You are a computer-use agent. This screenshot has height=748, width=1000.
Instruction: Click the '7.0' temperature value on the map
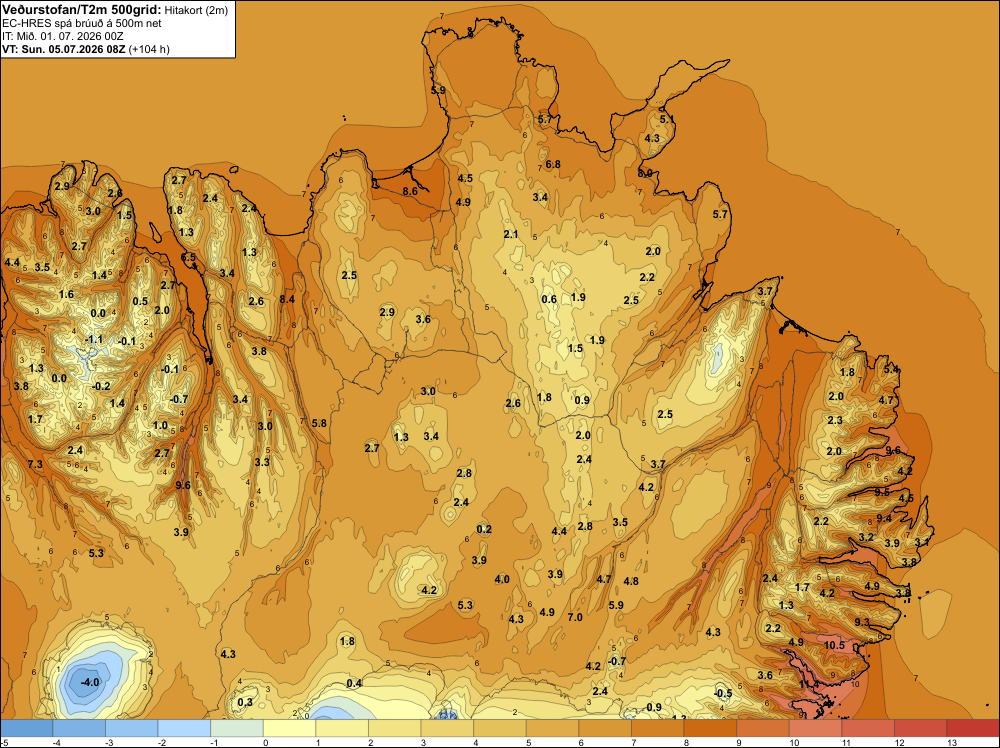point(575,617)
